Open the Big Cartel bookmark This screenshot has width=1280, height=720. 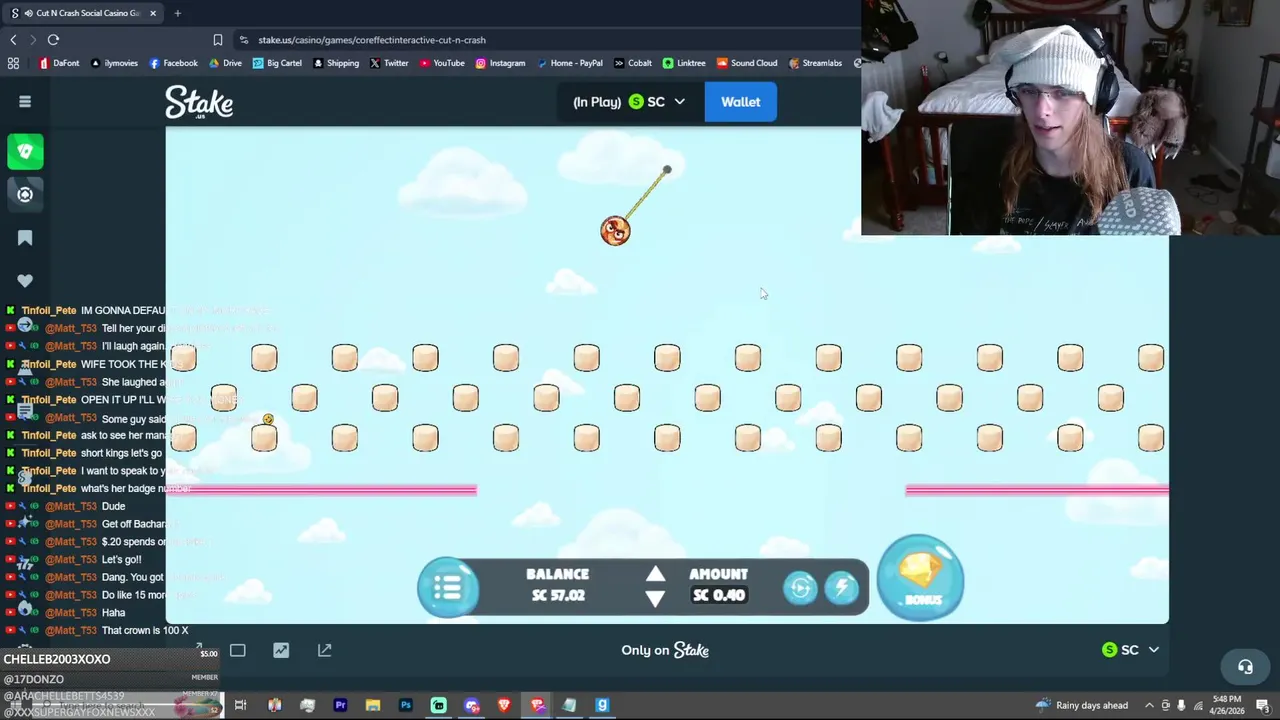[x=277, y=63]
